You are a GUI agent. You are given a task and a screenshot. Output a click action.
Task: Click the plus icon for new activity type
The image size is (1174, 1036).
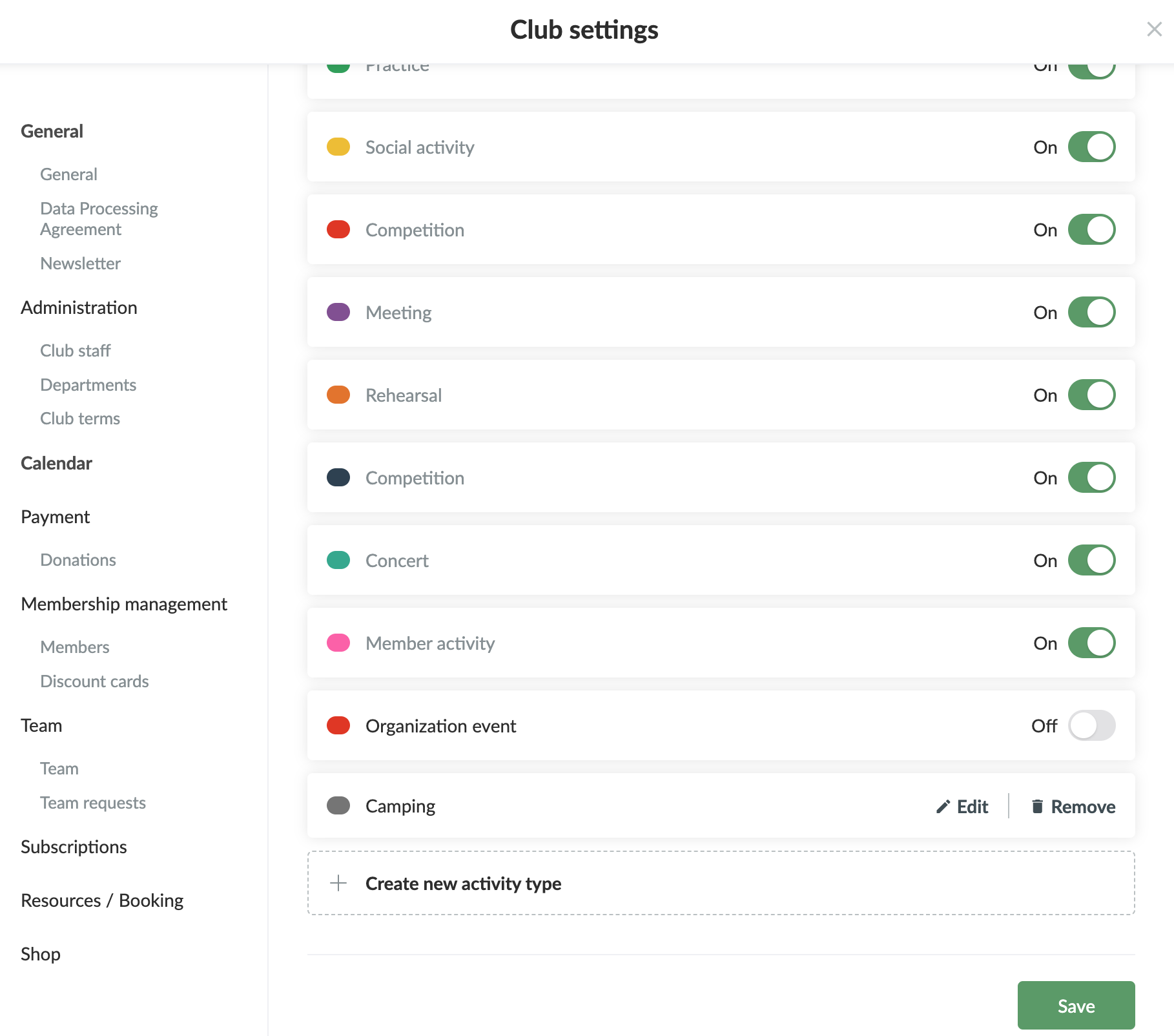[338, 883]
